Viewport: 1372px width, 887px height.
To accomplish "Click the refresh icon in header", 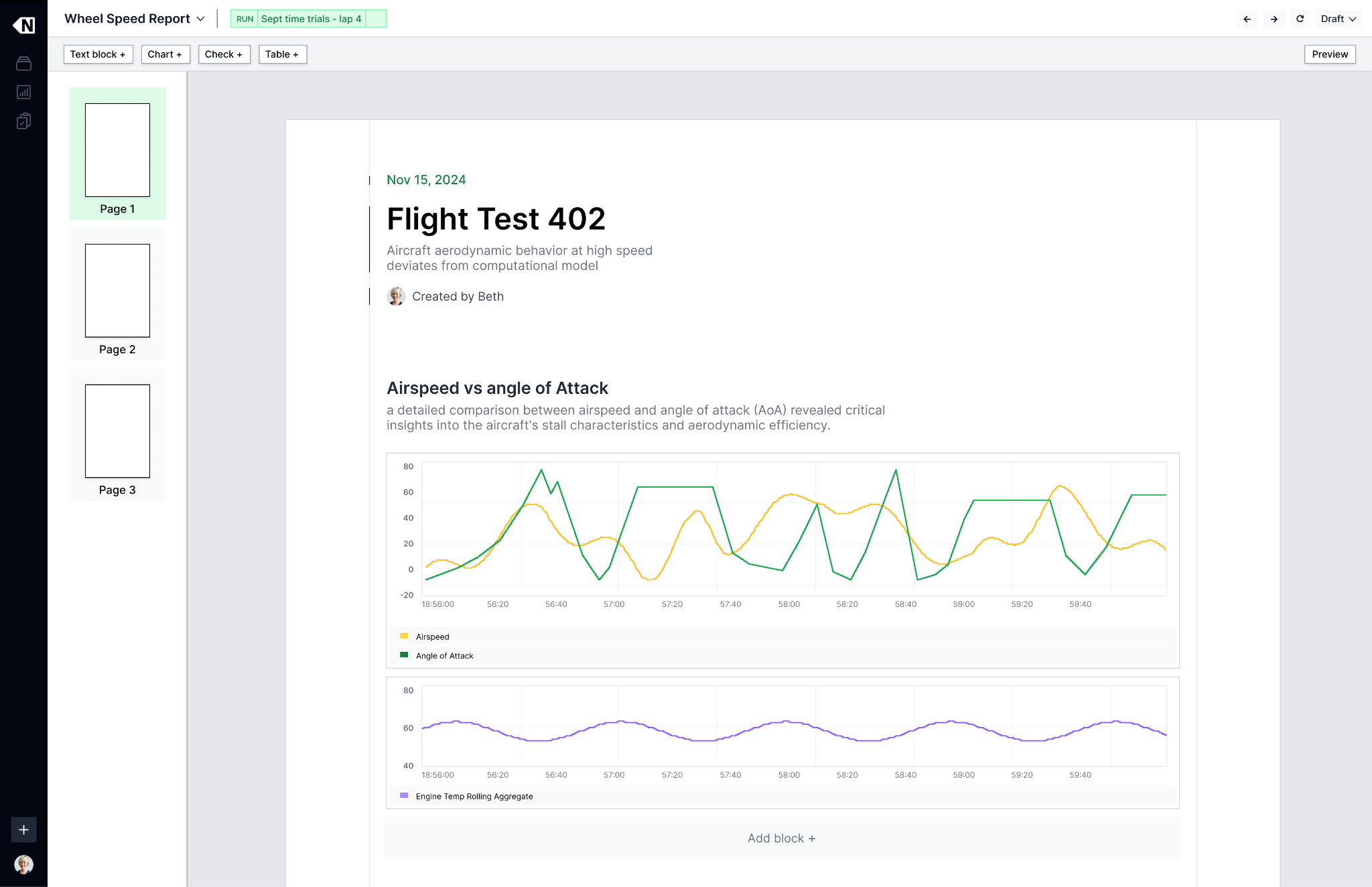I will coord(1300,19).
